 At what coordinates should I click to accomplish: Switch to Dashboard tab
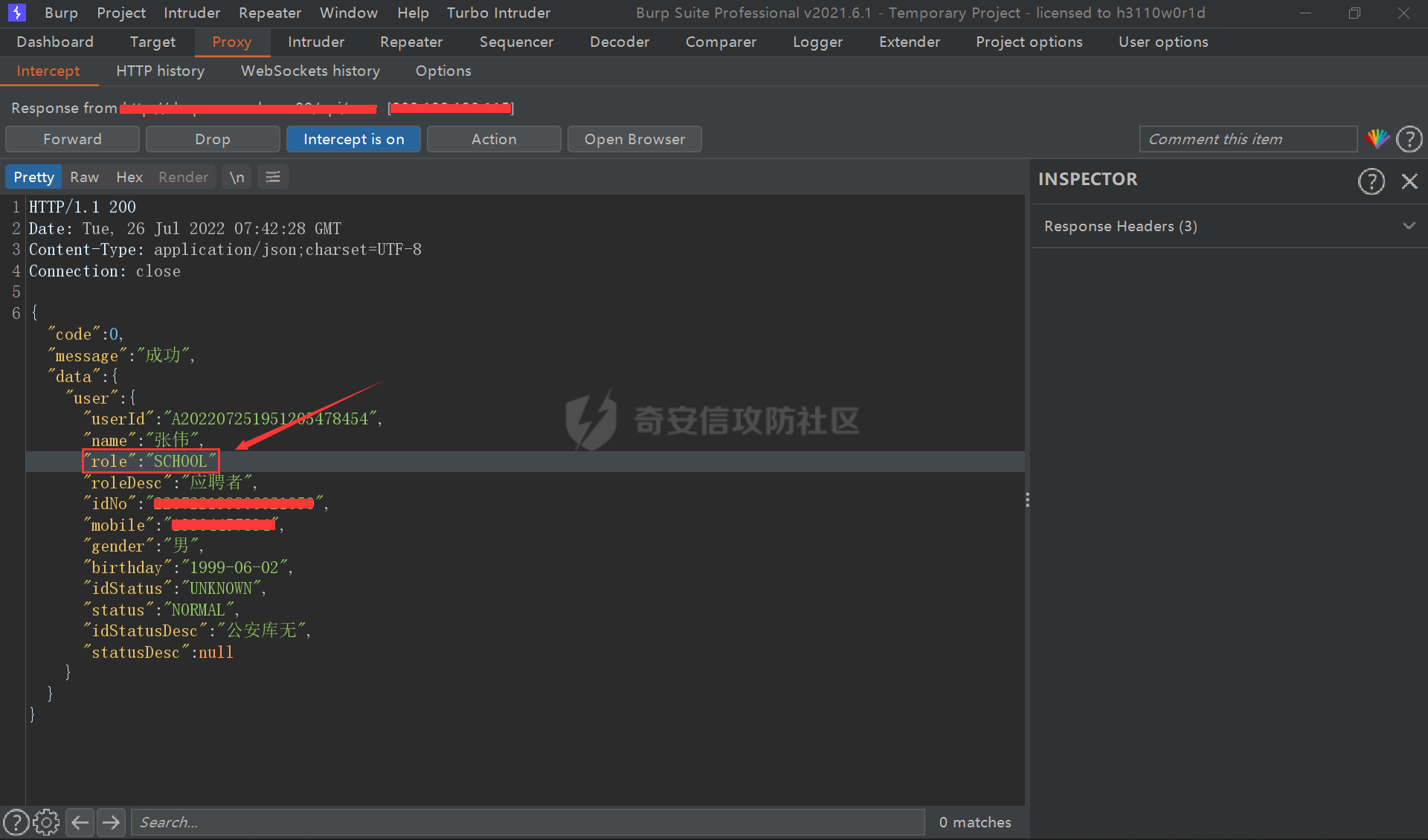pyautogui.click(x=55, y=42)
